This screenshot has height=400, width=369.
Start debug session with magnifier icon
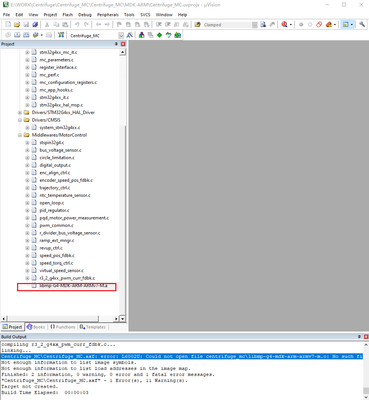[x=284, y=25]
